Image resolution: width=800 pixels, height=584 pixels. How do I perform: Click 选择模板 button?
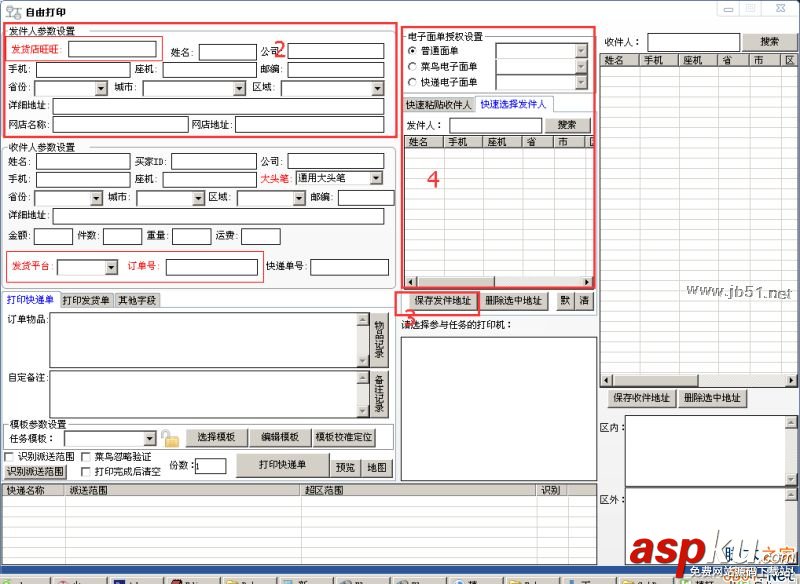(x=216, y=437)
